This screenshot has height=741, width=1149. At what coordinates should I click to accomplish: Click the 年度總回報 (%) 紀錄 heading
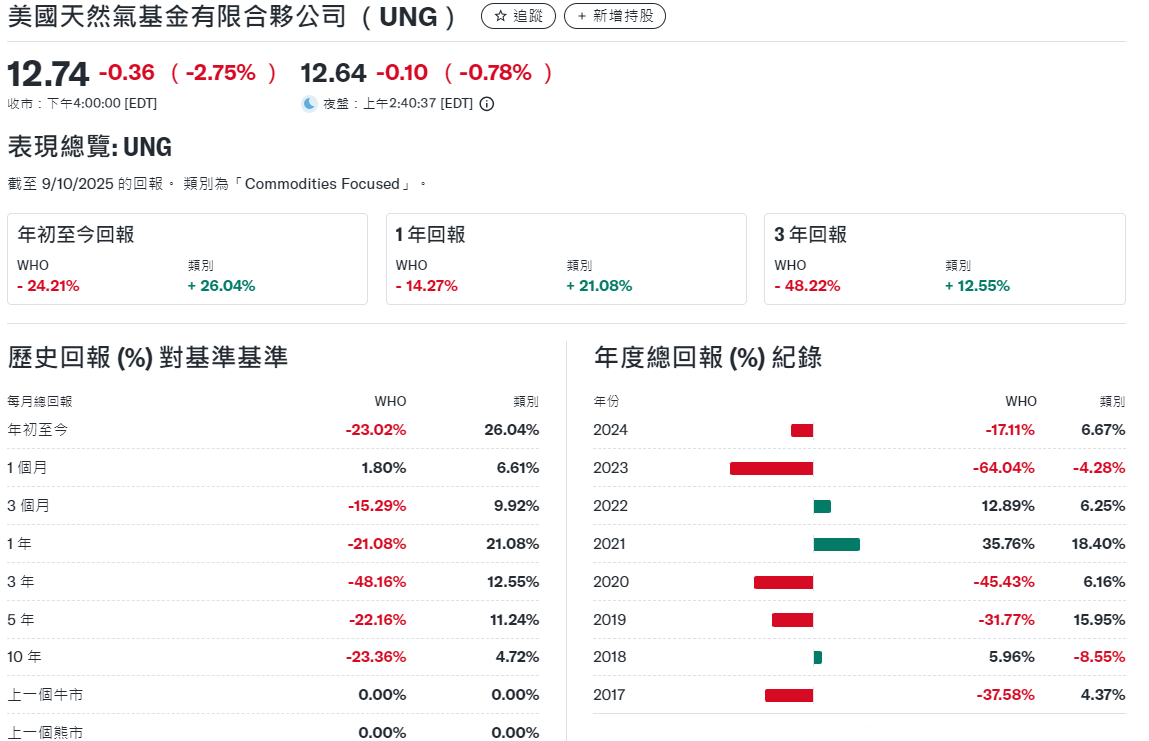(708, 357)
